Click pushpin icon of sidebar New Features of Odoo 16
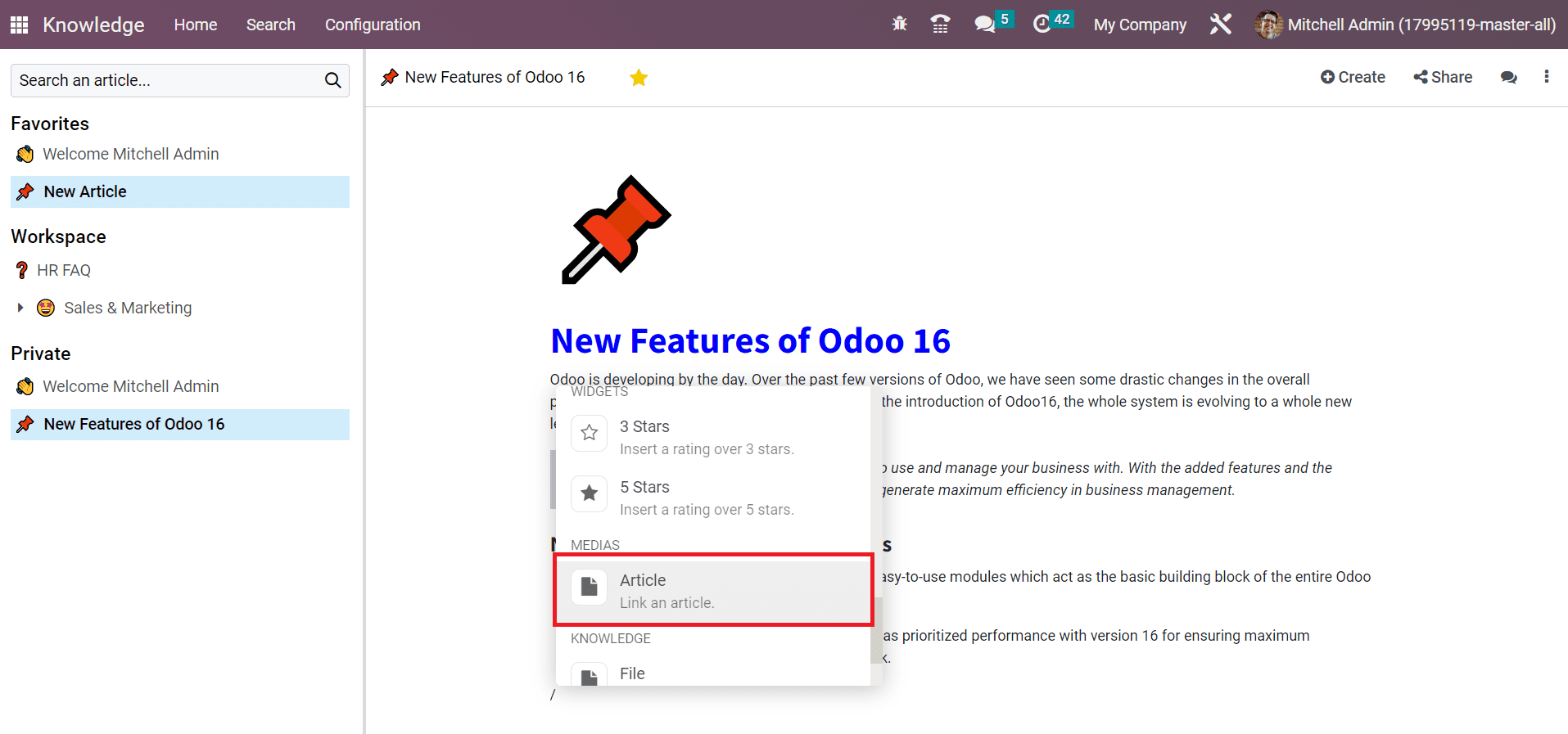 coord(25,424)
